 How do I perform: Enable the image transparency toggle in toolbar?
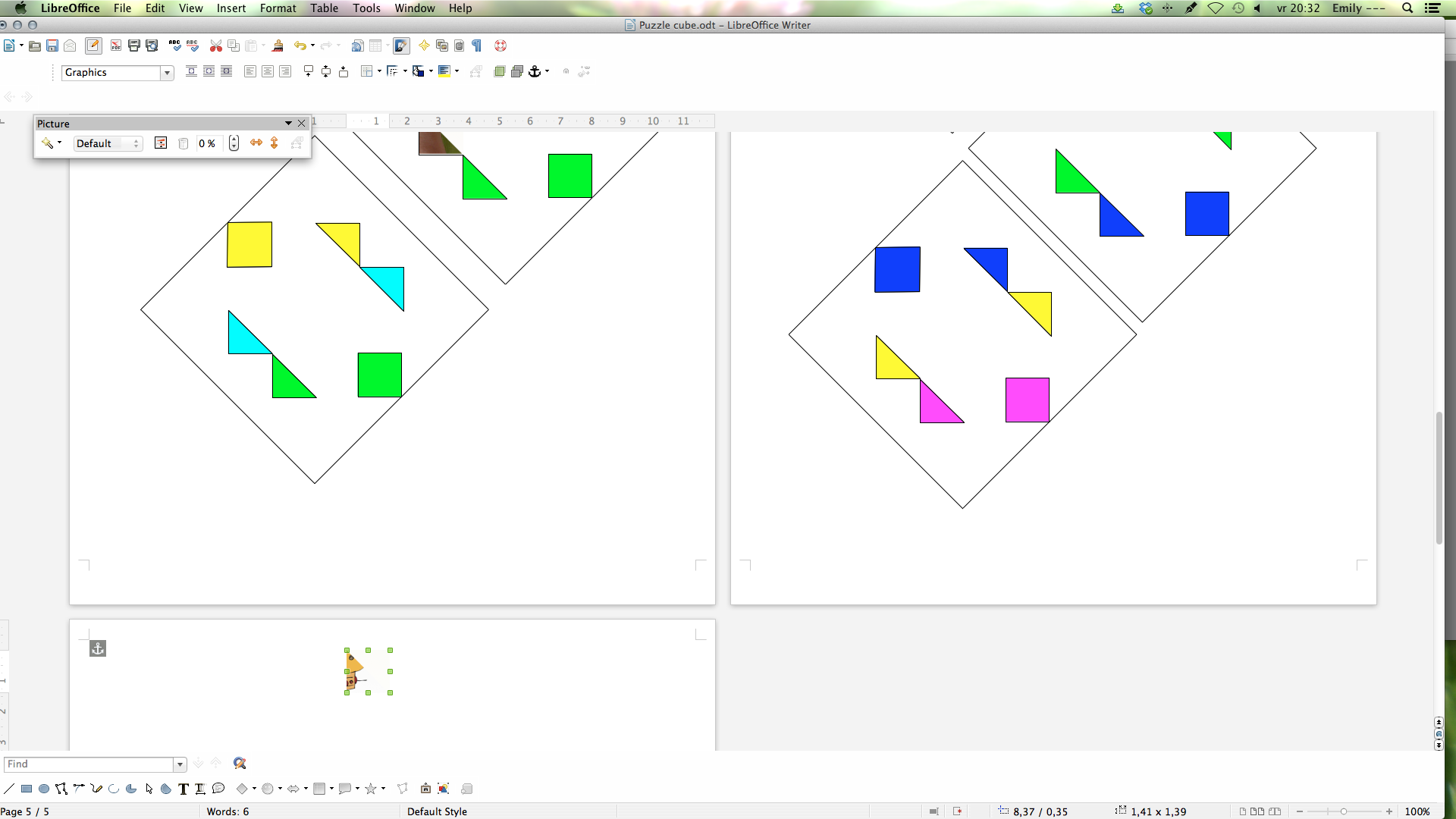[184, 143]
